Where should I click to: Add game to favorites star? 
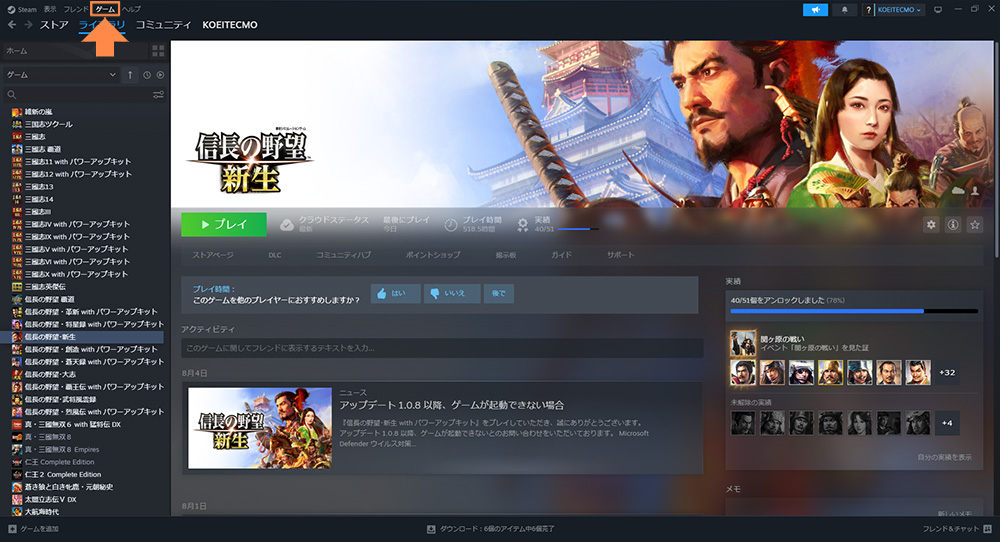tap(975, 225)
